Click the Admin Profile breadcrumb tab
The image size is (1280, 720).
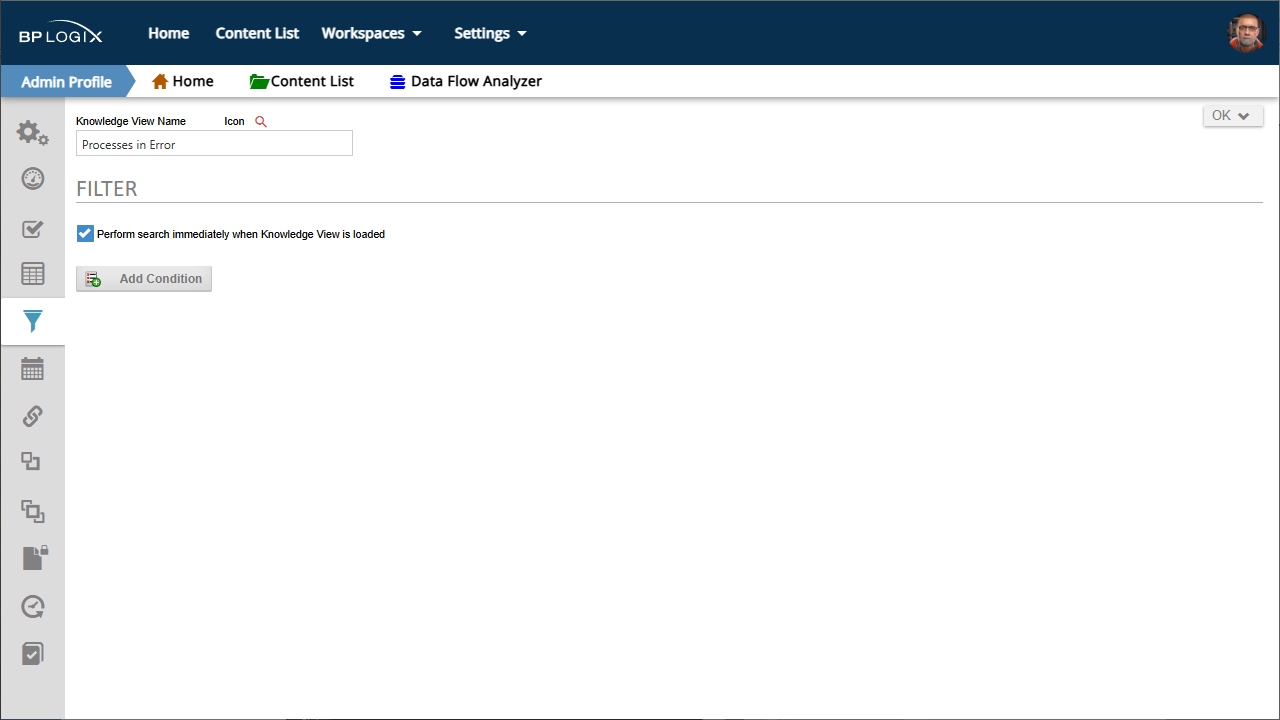pyautogui.click(x=66, y=81)
